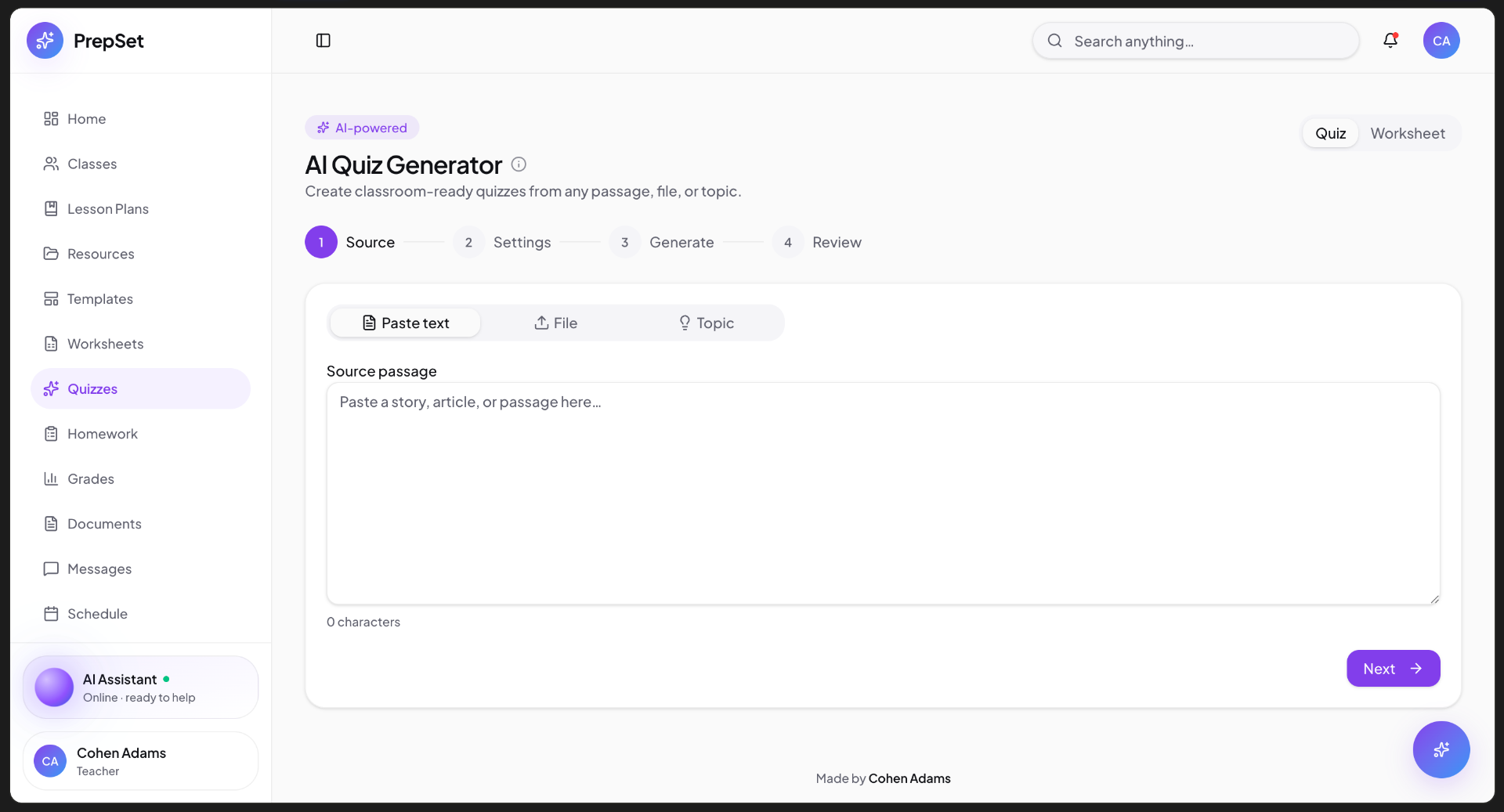Select the File upload tab
Image resolution: width=1504 pixels, height=812 pixels.
point(555,323)
